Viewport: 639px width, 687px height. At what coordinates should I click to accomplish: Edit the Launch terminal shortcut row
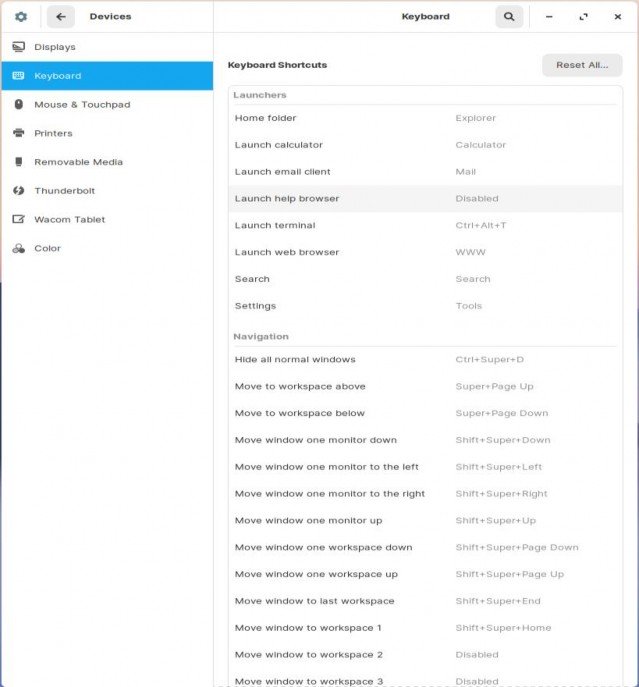pos(425,225)
